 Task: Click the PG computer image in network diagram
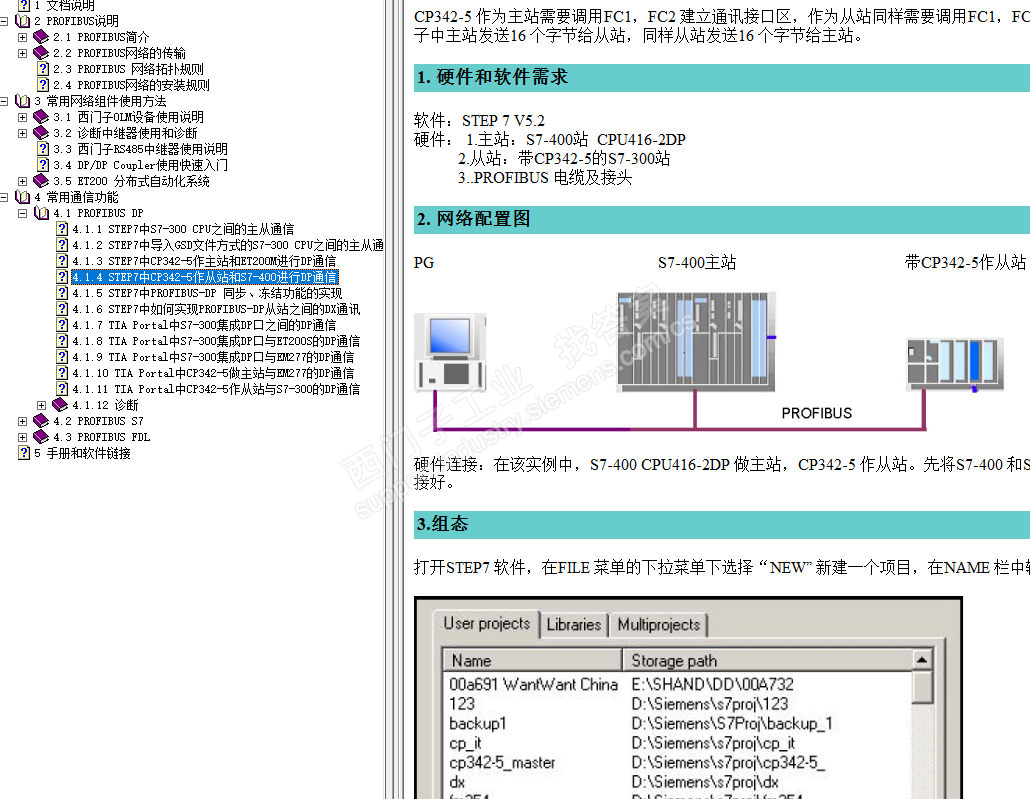click(x=450, y=352)
